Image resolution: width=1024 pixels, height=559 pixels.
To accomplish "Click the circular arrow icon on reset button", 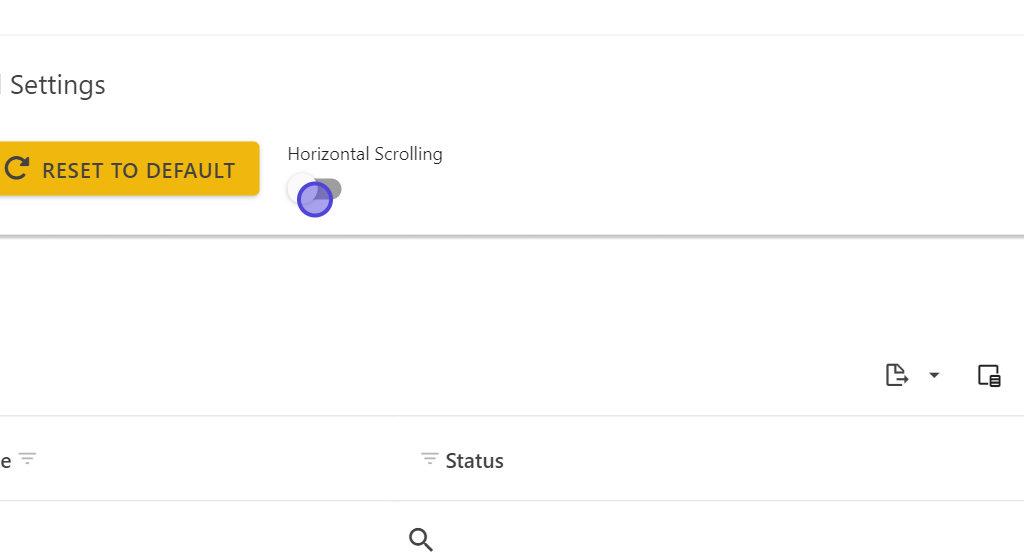I will pos(16,169).
